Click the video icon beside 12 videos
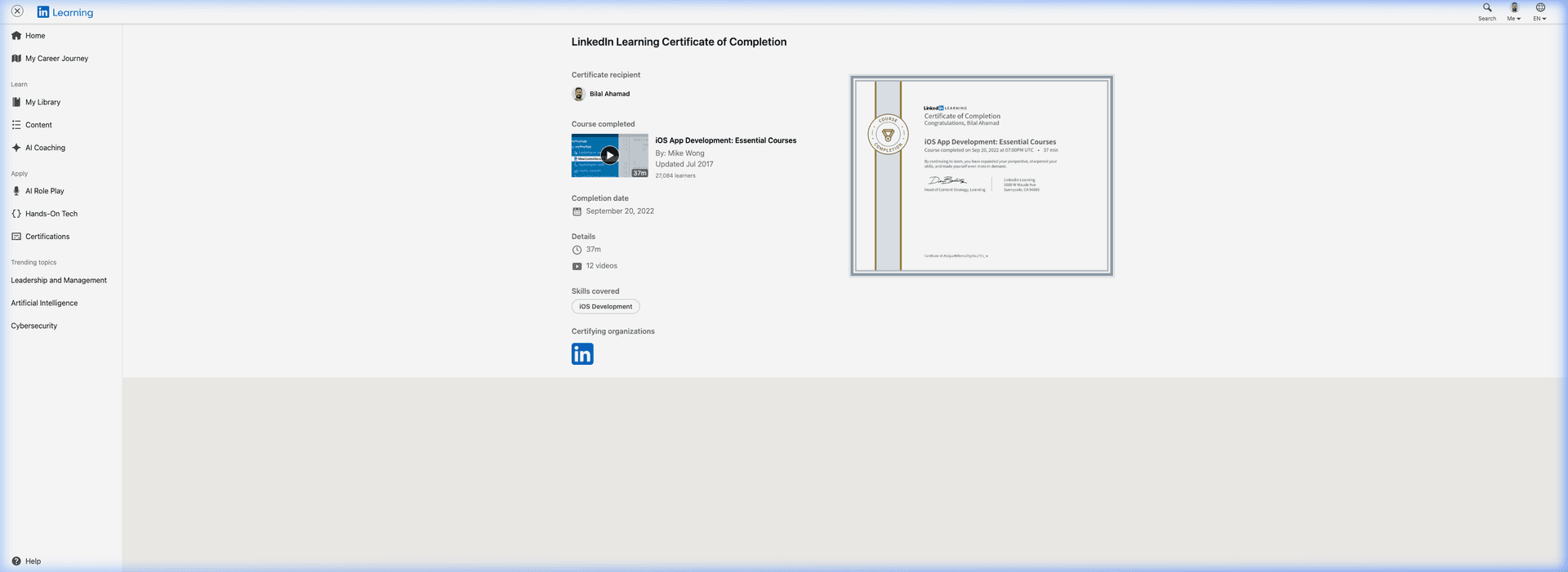 pyautogui.click(x=577, y=266)
